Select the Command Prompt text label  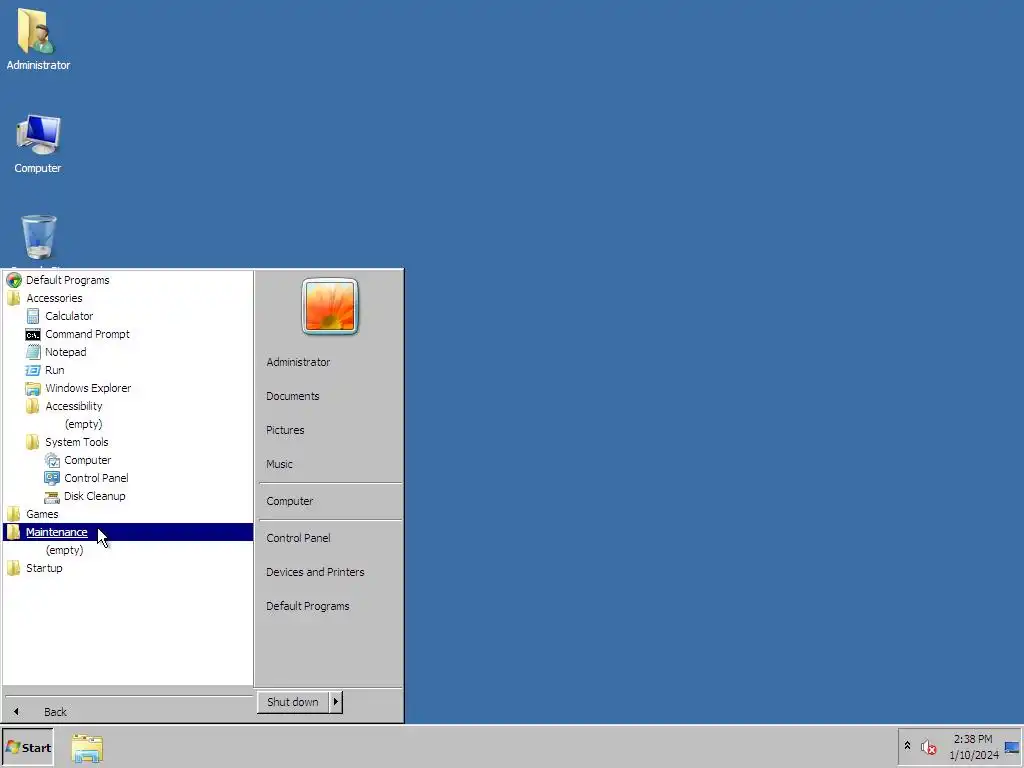point(88,334)
